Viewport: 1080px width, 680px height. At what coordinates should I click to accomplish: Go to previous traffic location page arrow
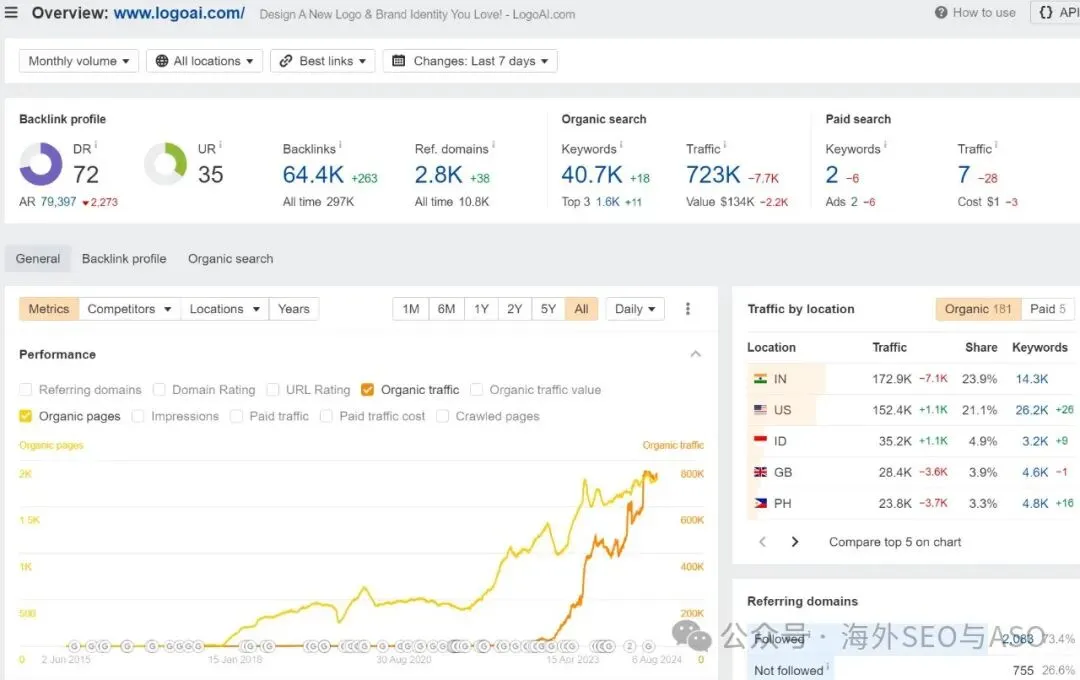[762, 542]
